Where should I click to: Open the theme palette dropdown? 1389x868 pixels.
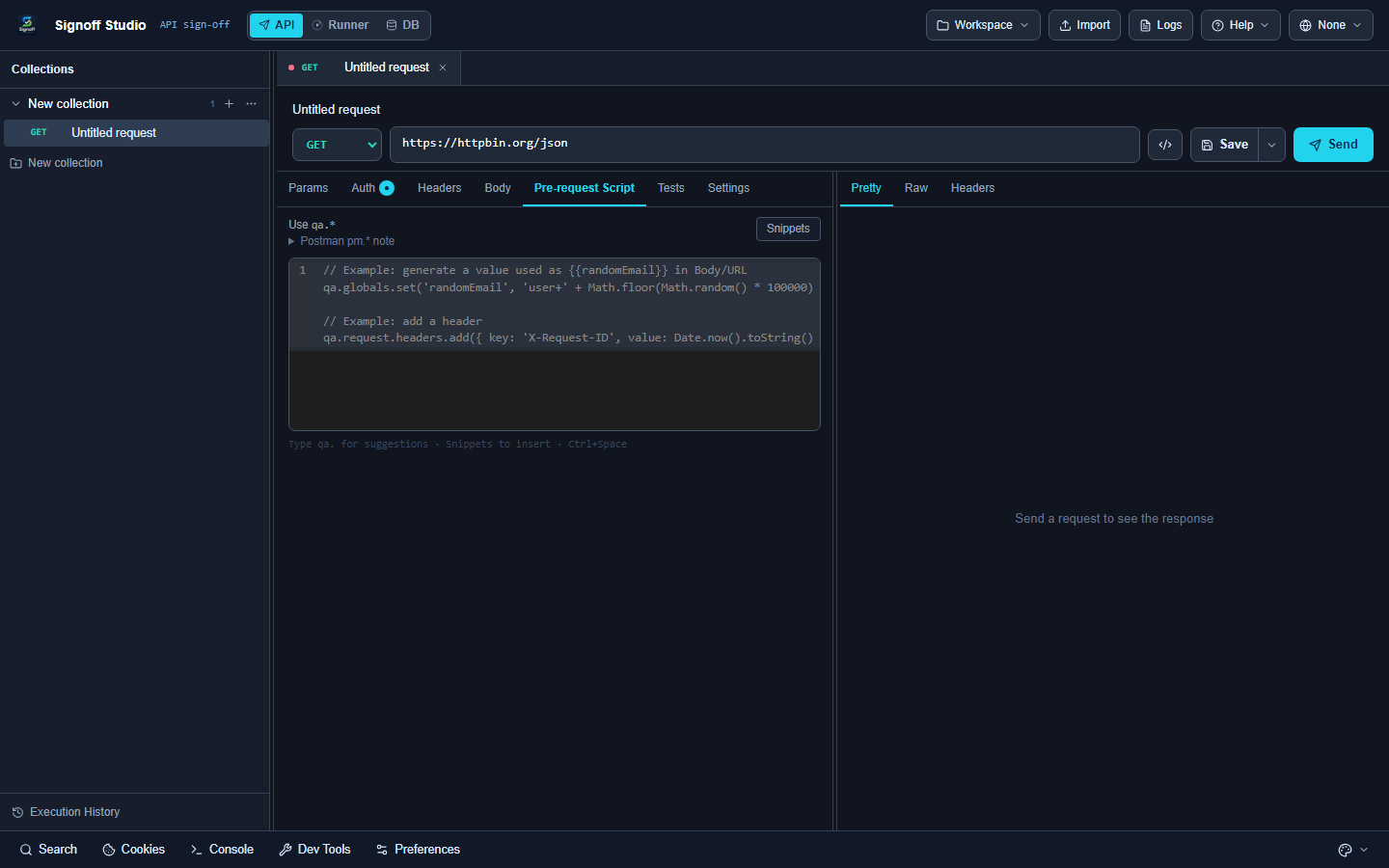click(x=1353, y=850)
